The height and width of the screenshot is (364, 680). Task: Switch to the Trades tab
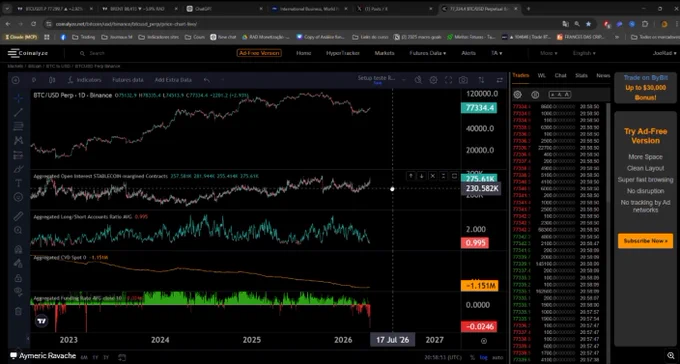(x=520, y=75)
